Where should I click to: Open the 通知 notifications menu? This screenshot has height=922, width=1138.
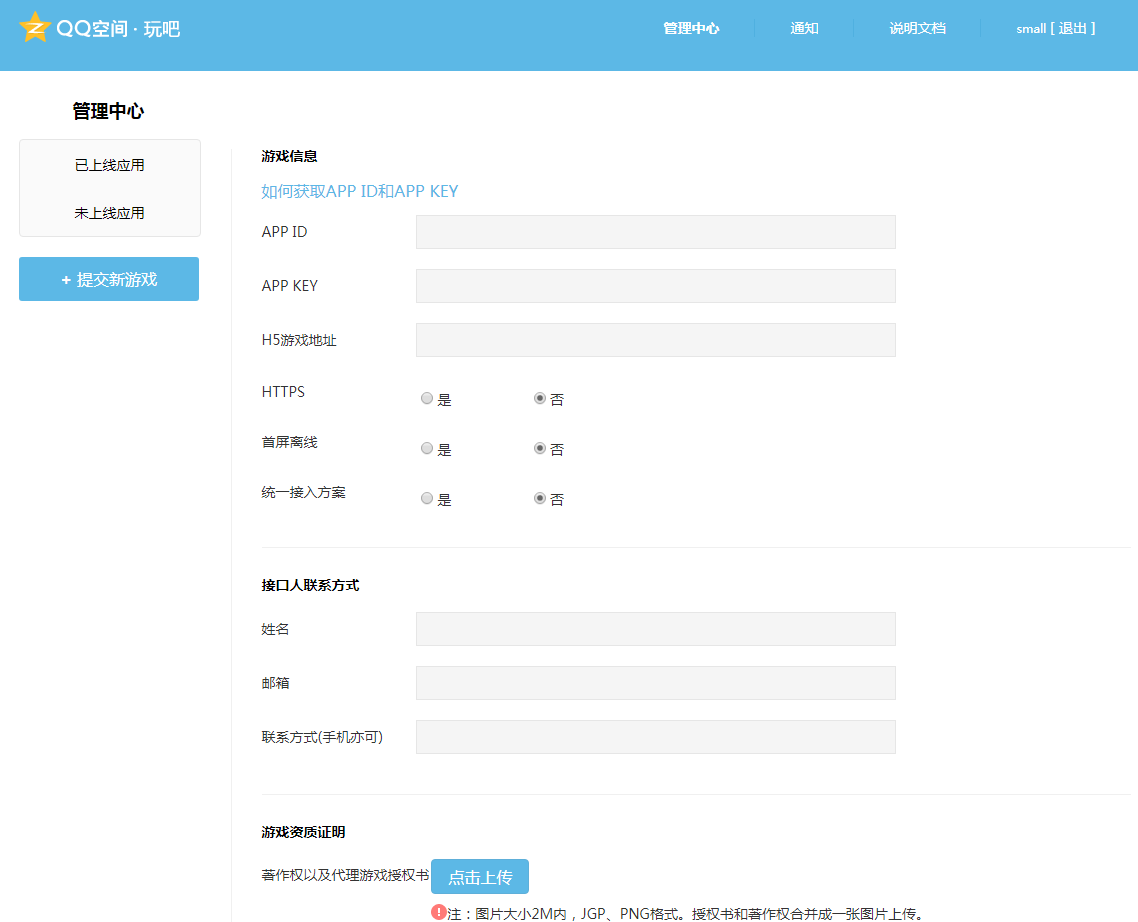[804, 28]
